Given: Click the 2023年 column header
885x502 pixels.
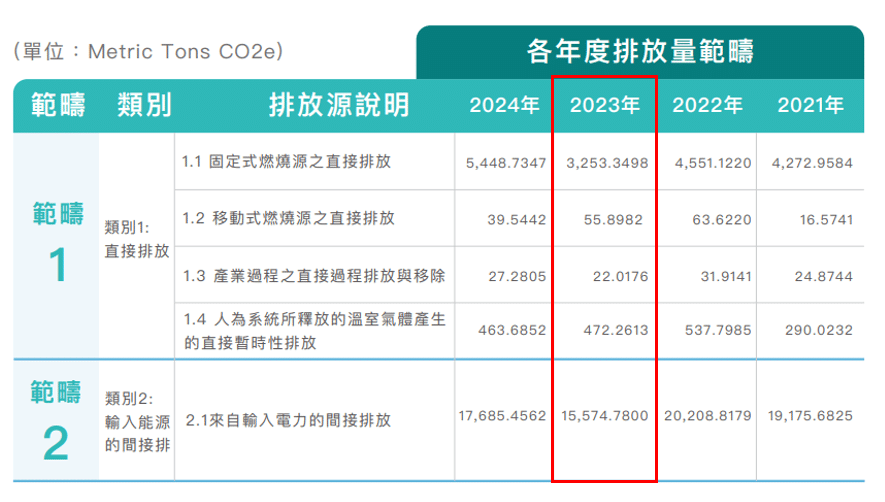Looking at the screenshot, I should click(604, 105).
